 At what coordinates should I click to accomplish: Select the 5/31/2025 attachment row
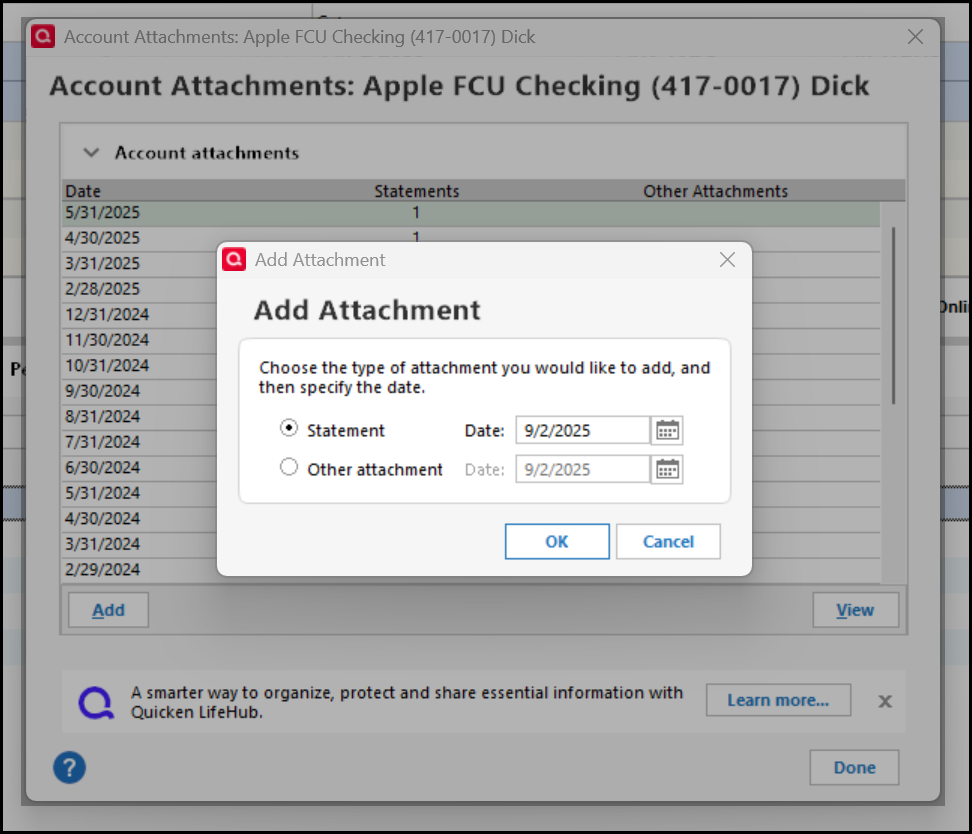click(471, 213)
